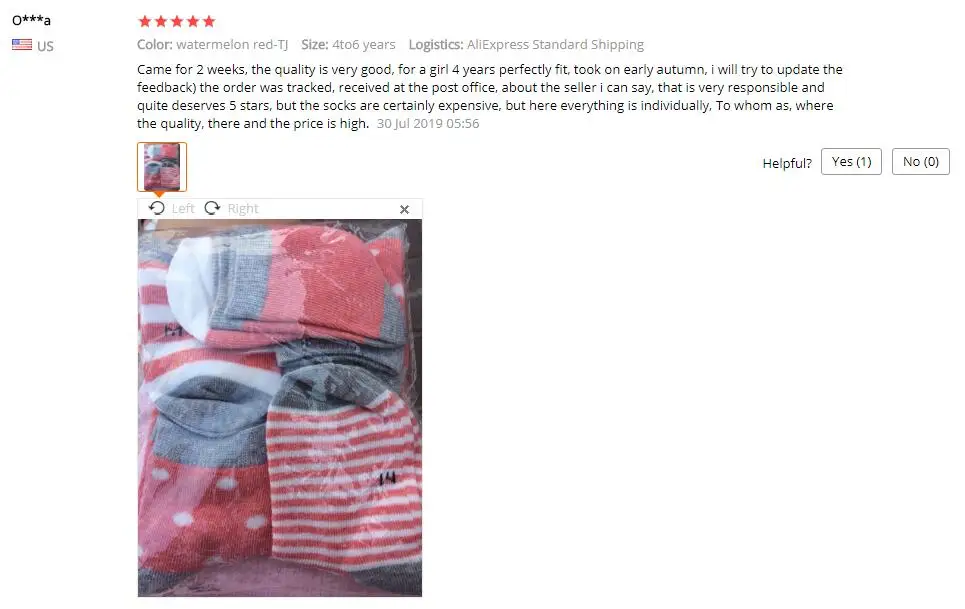Select the socks review thumbnail
965x609 pixels.
(162, 167)
